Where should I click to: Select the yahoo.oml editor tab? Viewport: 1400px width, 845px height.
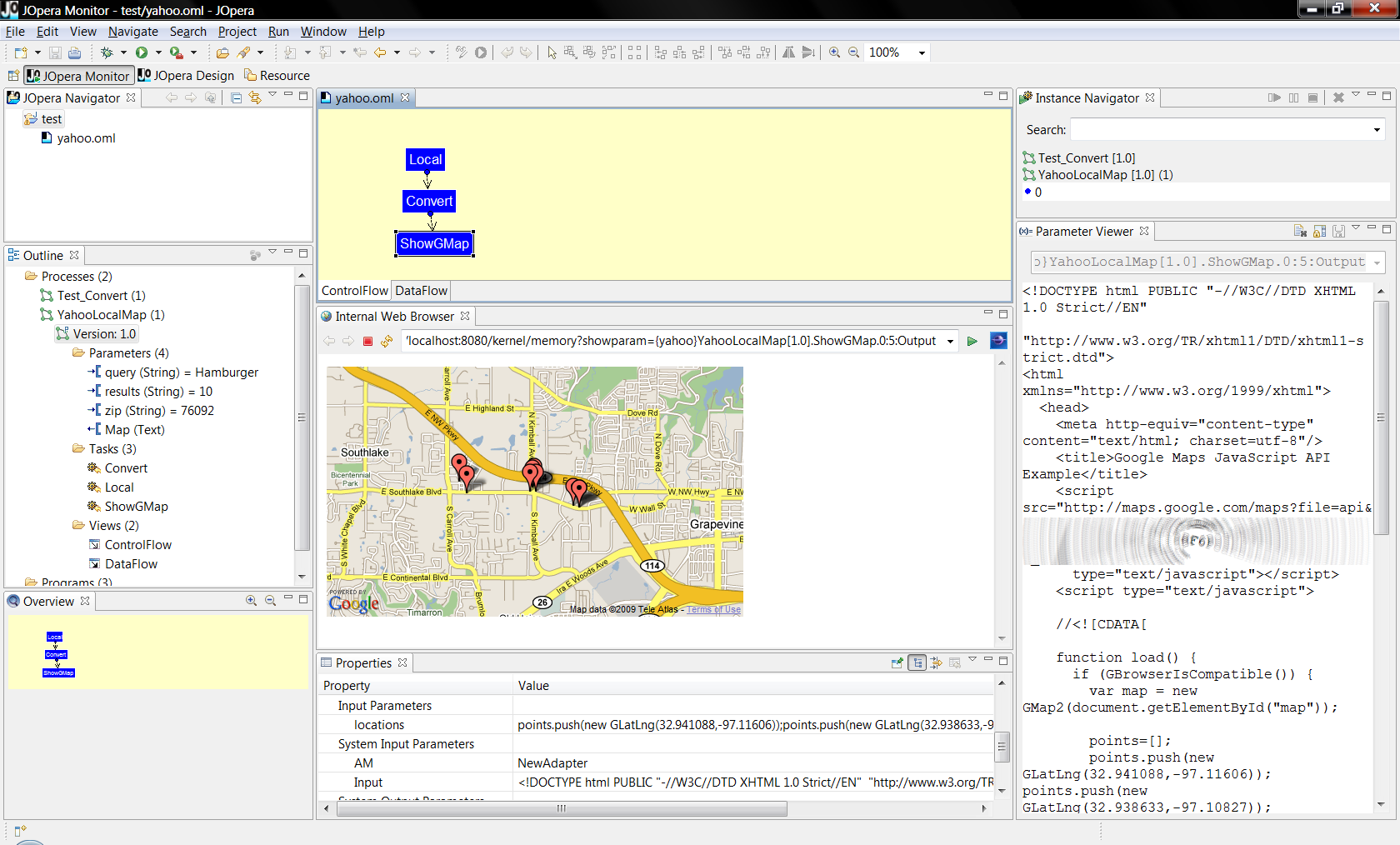pyautogui.click(x=364, y=98)
